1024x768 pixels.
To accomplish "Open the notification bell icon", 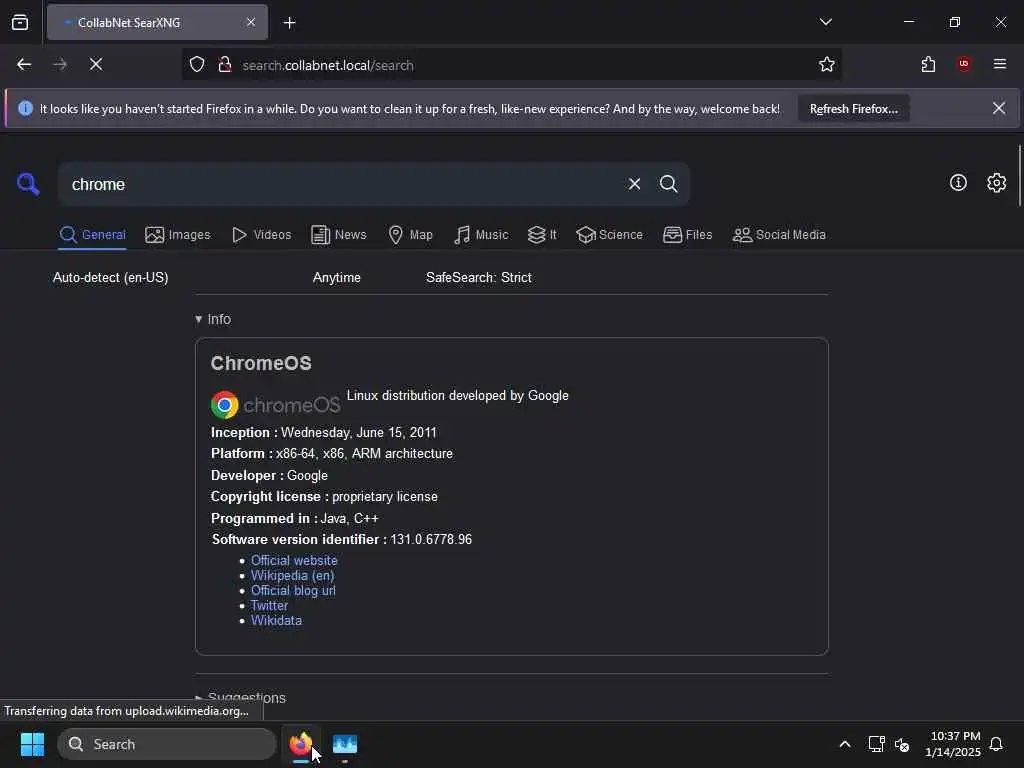I will 997,744.
